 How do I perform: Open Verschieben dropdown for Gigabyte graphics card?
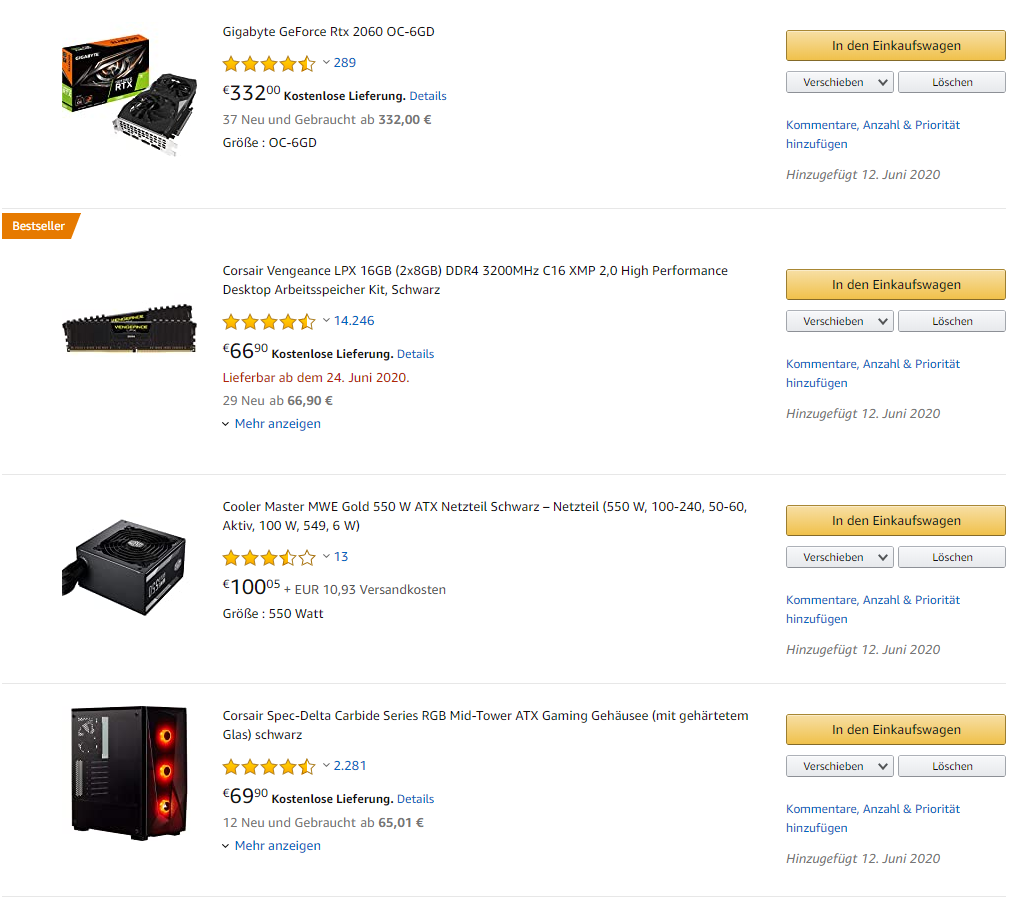pyautogui.click(x=839, y=82)
